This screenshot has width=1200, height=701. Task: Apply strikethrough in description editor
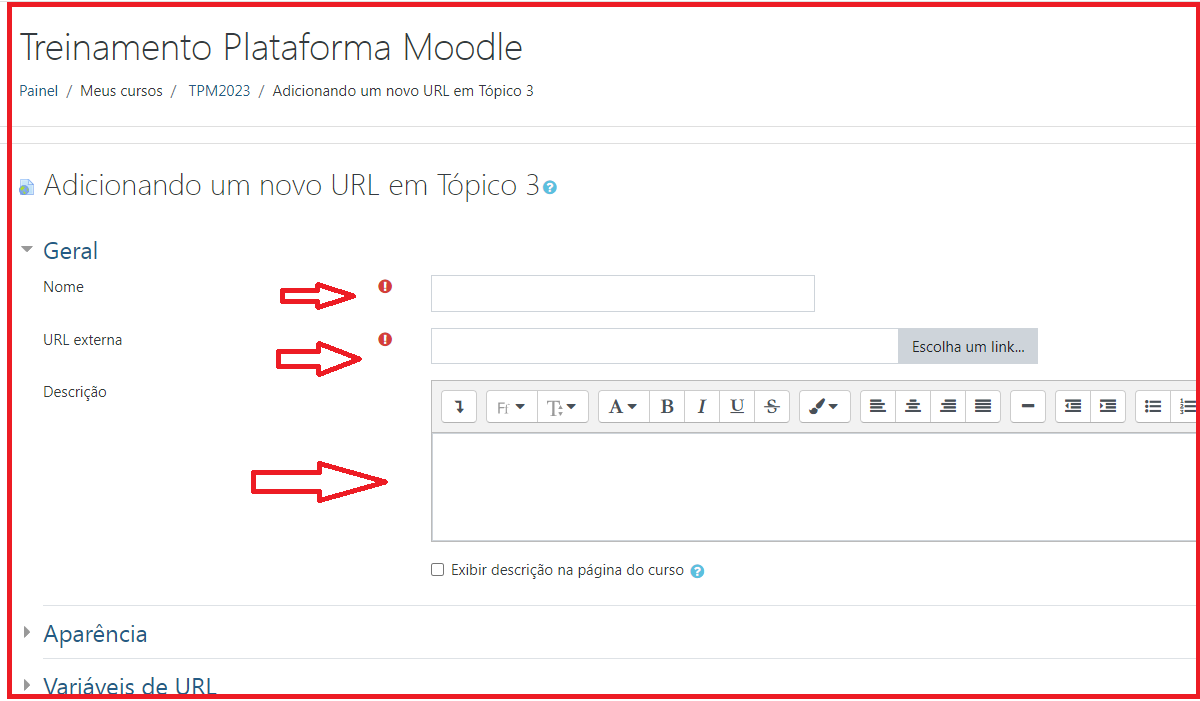click(x=772, y=407)
